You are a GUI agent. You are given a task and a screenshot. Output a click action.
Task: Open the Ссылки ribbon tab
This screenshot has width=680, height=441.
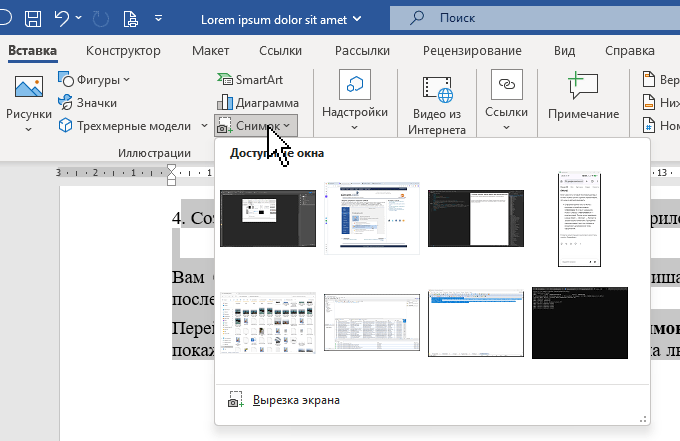click(280, 50)
